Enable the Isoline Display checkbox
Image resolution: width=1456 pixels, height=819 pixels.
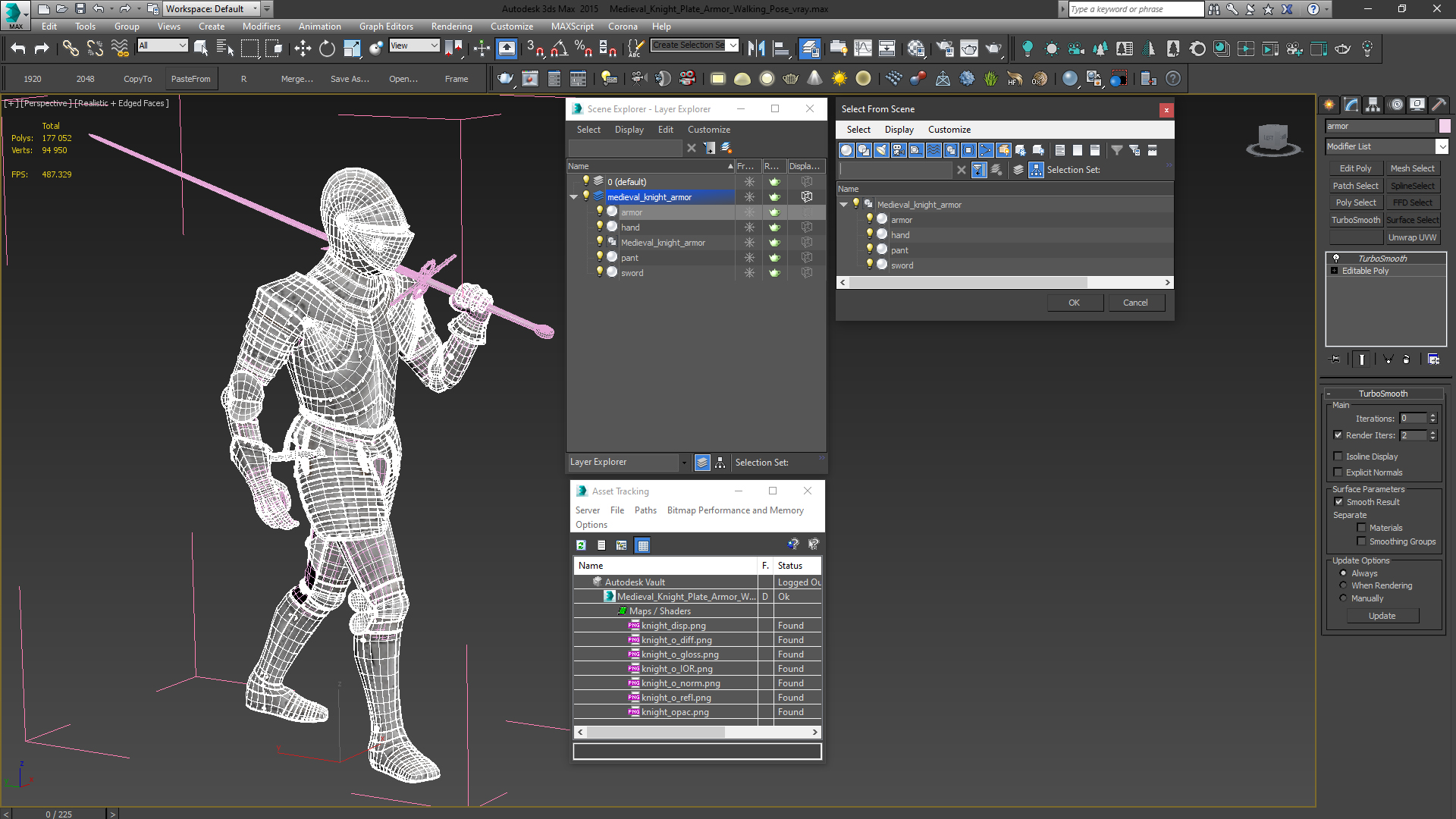pyautogui.click(x=1338, y=457)
